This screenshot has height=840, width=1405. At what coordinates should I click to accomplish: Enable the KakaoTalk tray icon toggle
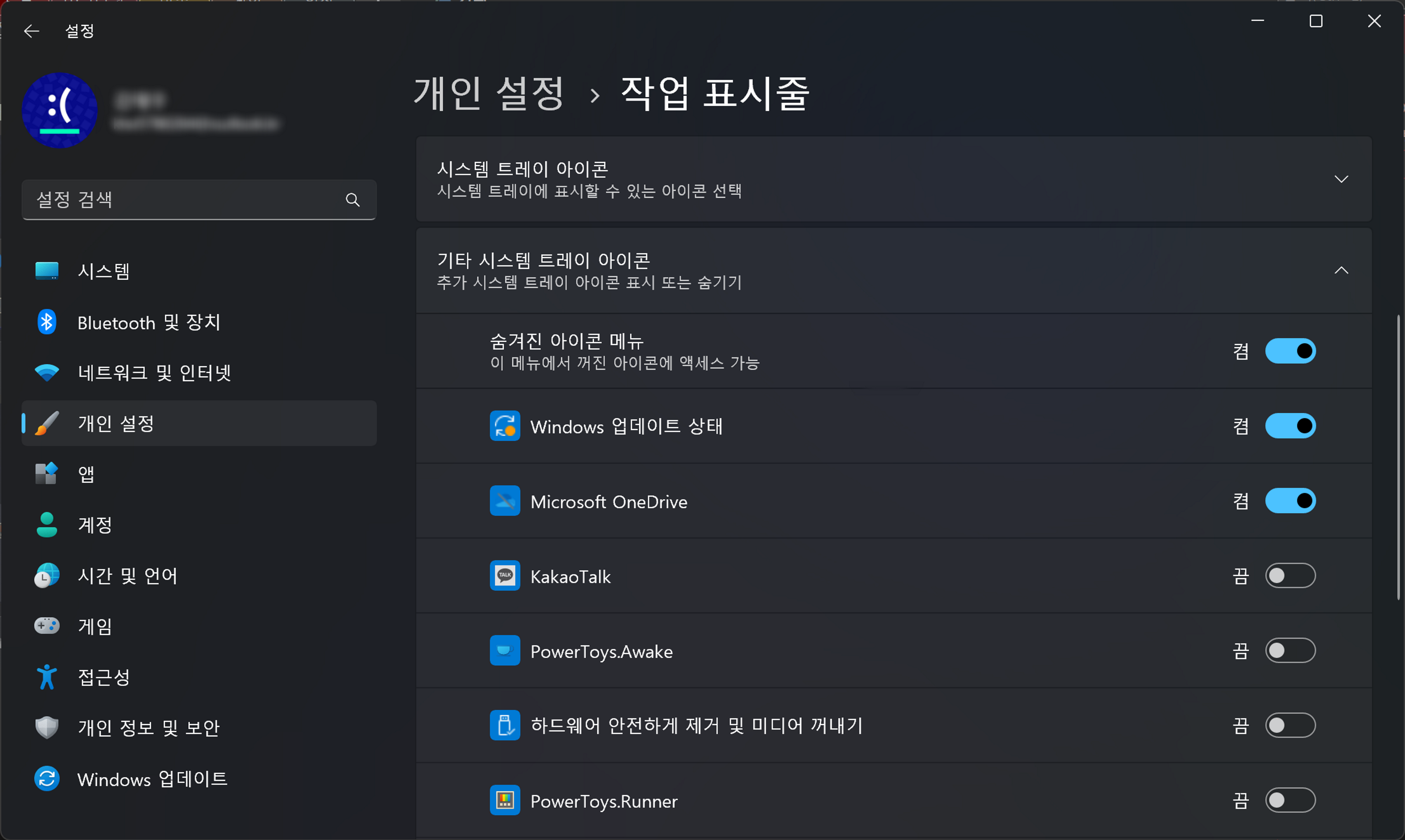click(1290, 576)
